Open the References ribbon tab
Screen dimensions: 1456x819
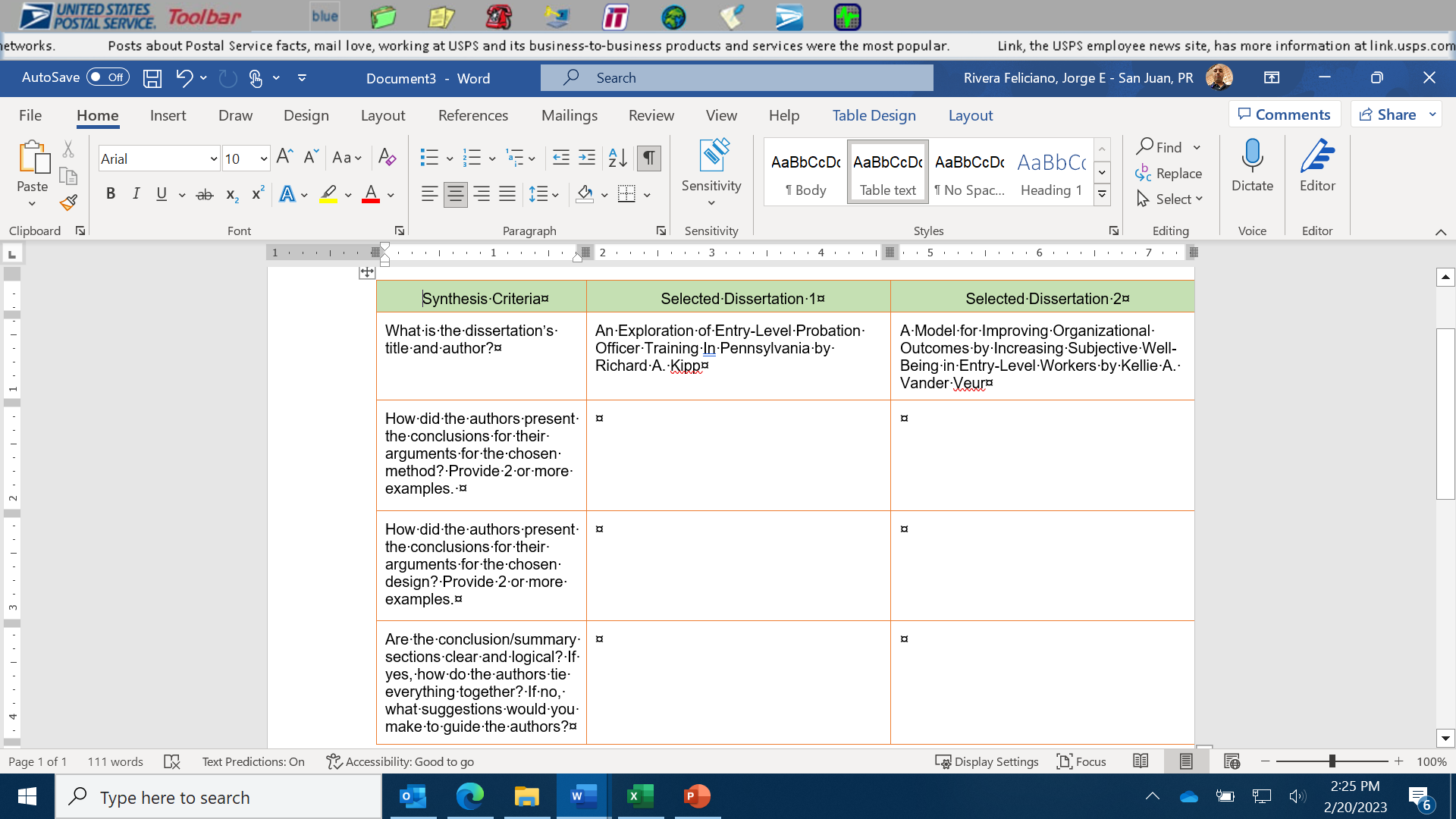(473, 115)
